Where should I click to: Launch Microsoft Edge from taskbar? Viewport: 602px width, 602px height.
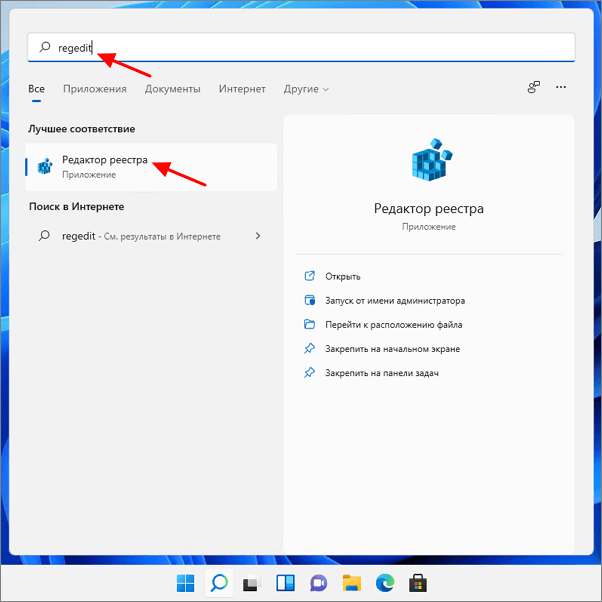click(x=385, y=584)
